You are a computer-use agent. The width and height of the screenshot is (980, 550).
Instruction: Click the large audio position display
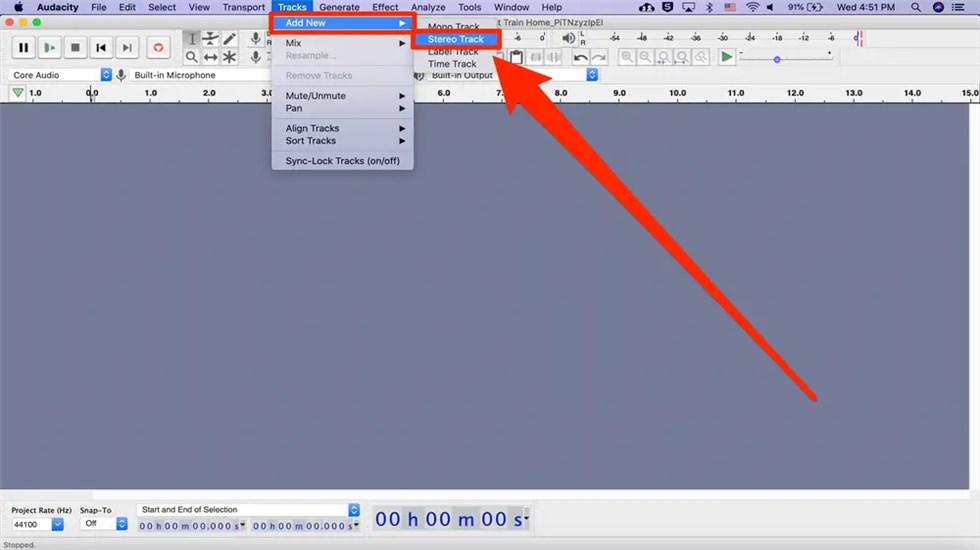(449, 519)
